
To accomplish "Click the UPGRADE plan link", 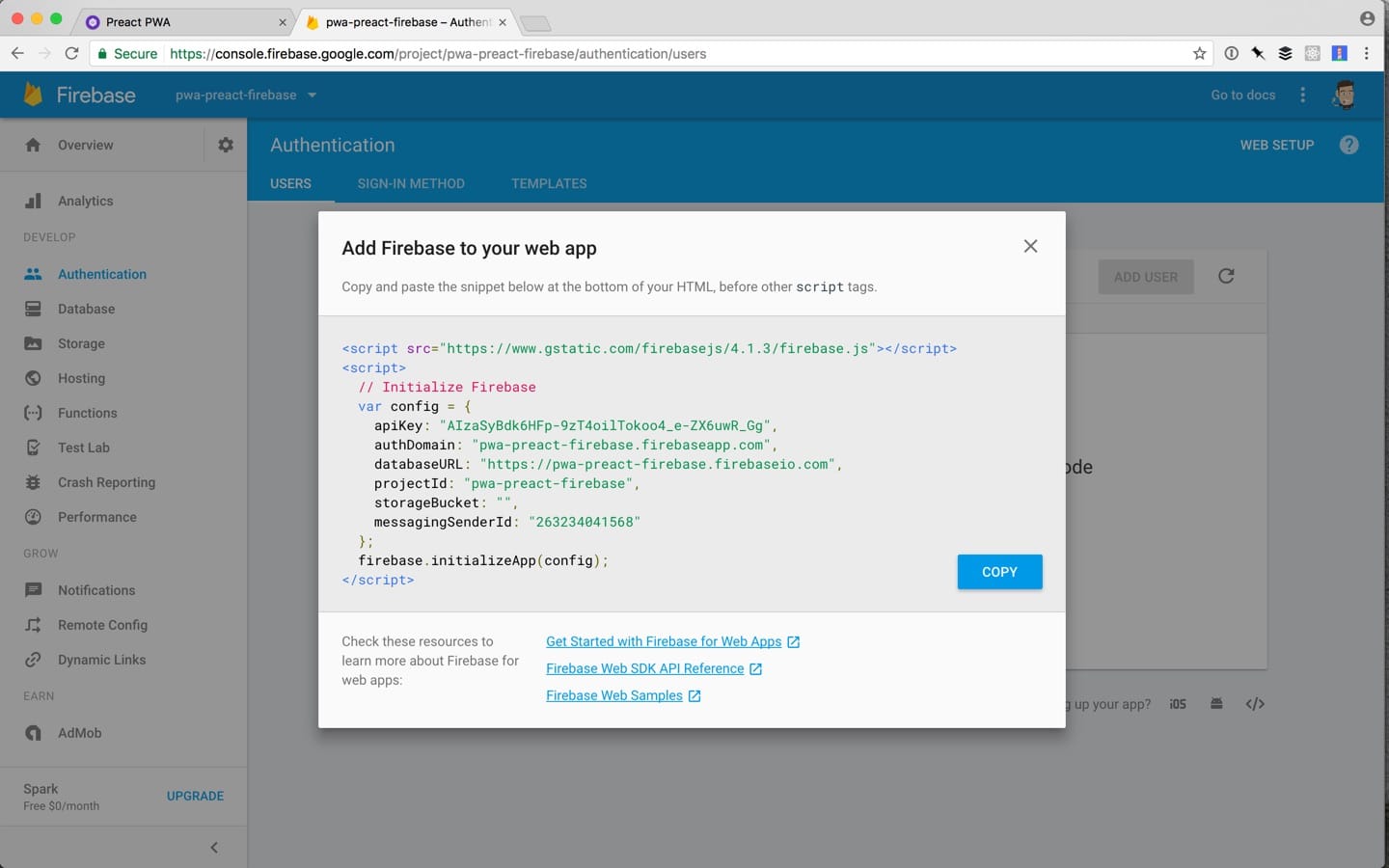I will (195, 796).
